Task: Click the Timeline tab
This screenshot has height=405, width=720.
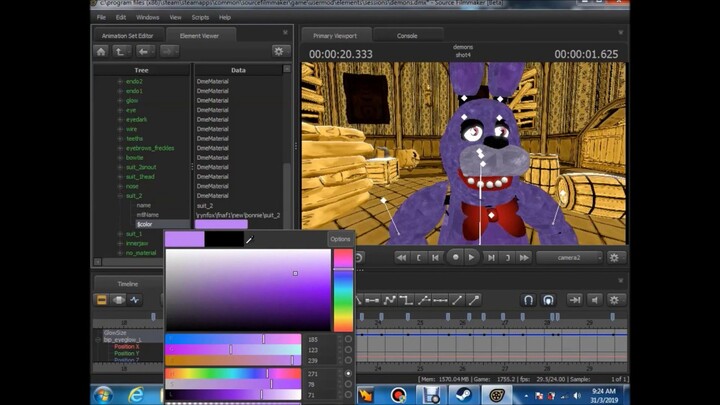Action: click(x=127, y=284)
